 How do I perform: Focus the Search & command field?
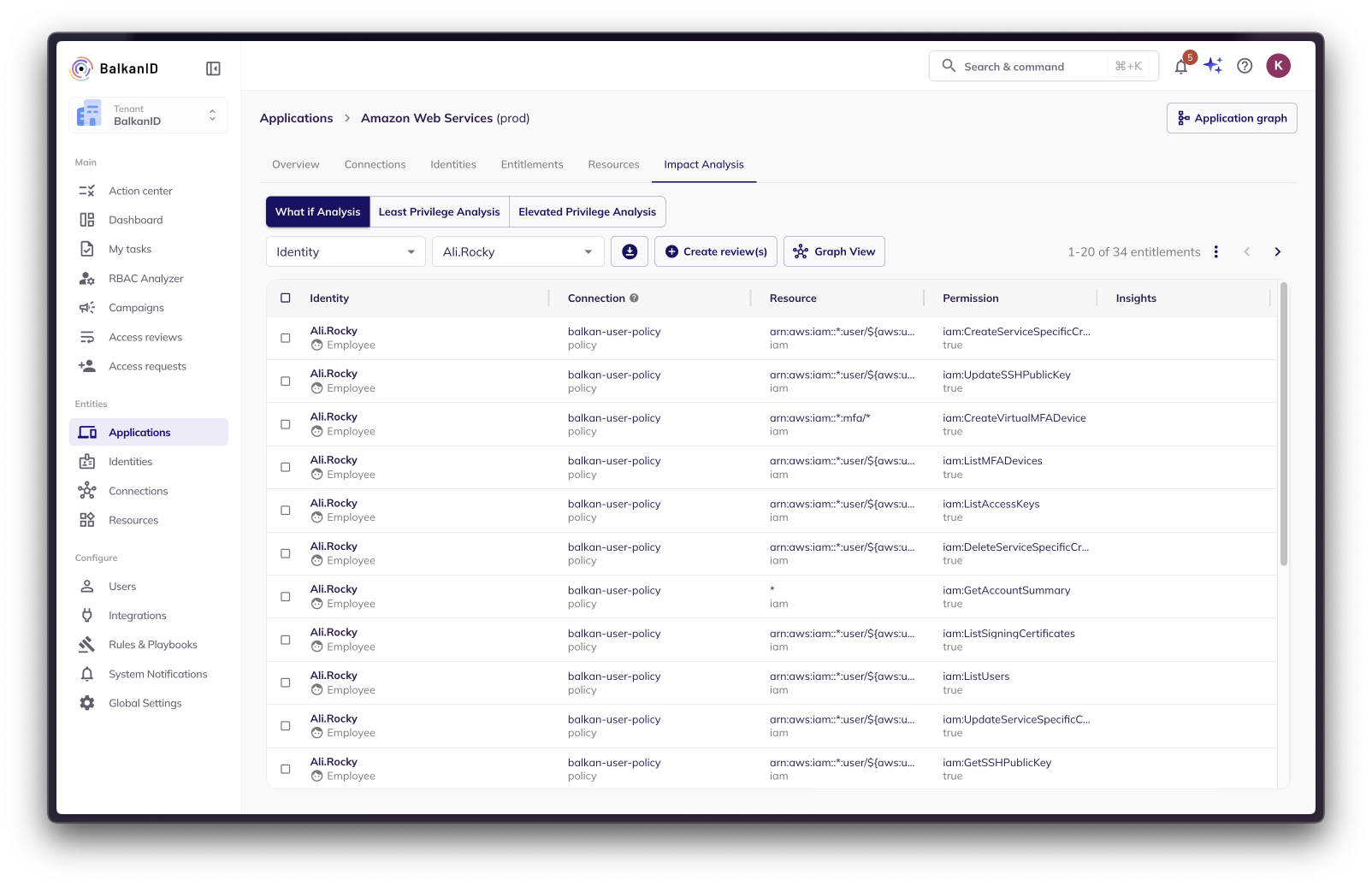pos(1044,66)
